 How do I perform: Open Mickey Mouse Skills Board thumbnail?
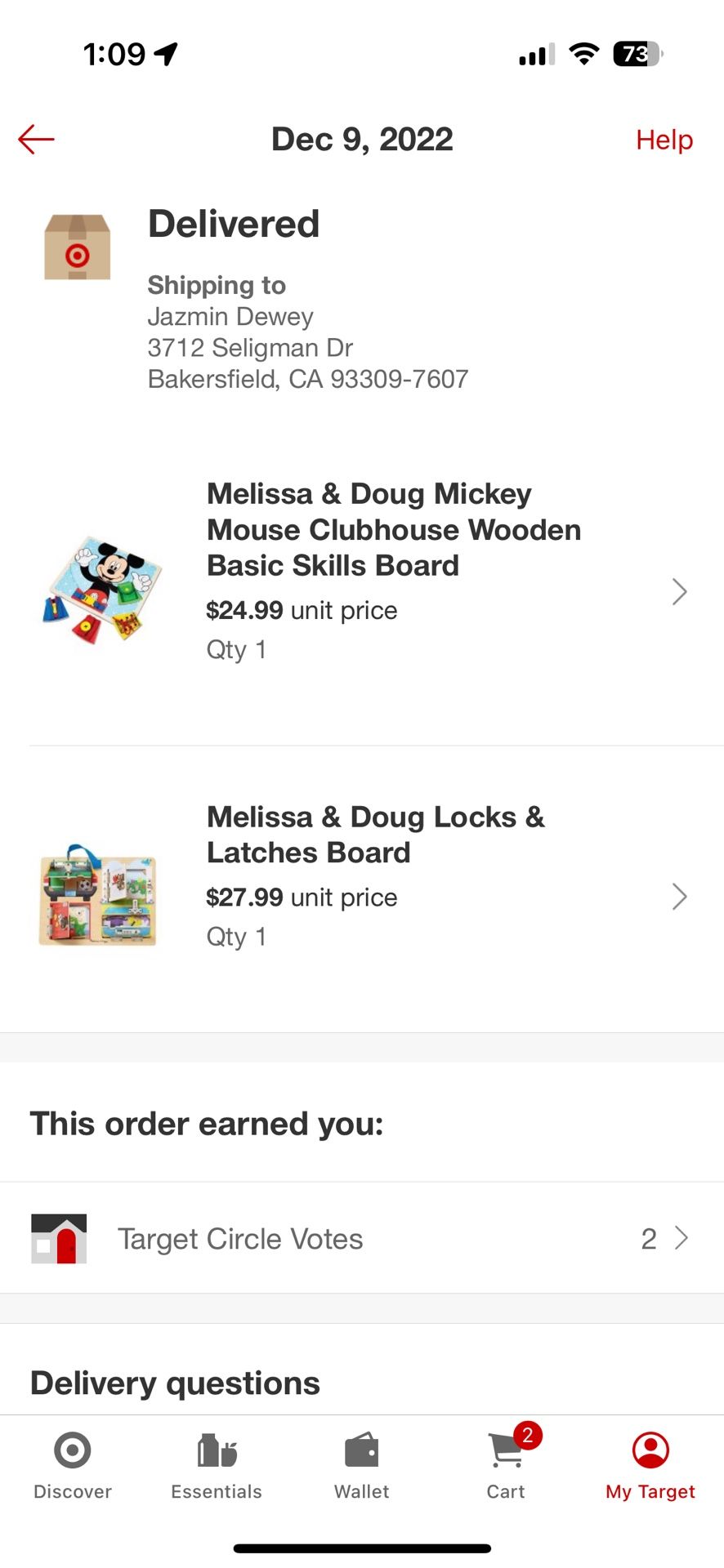pos(101,590)
